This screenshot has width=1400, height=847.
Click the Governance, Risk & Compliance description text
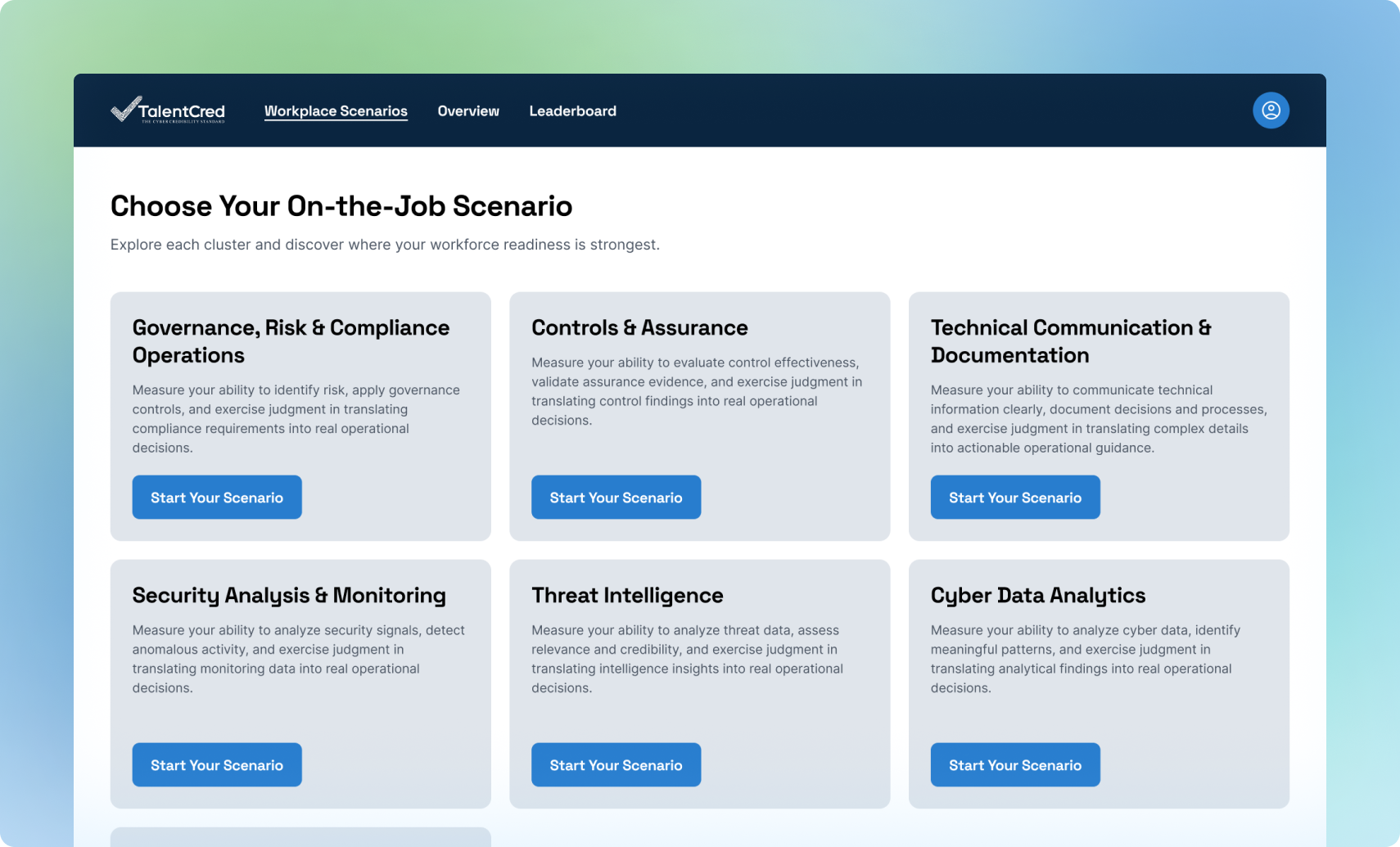[296, 419]
